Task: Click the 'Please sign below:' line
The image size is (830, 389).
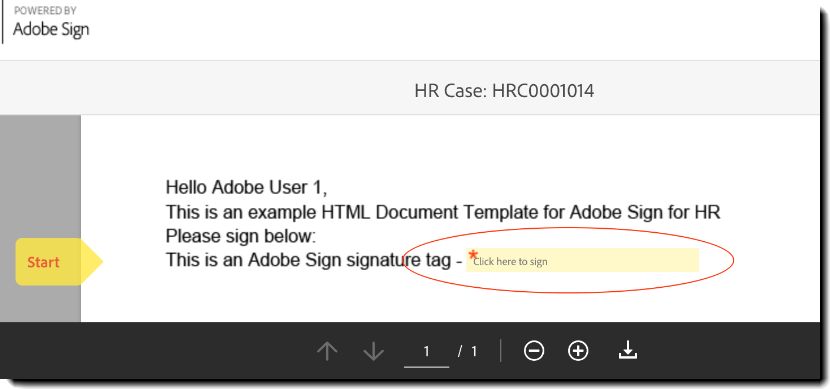Action: tap(241, 236)
